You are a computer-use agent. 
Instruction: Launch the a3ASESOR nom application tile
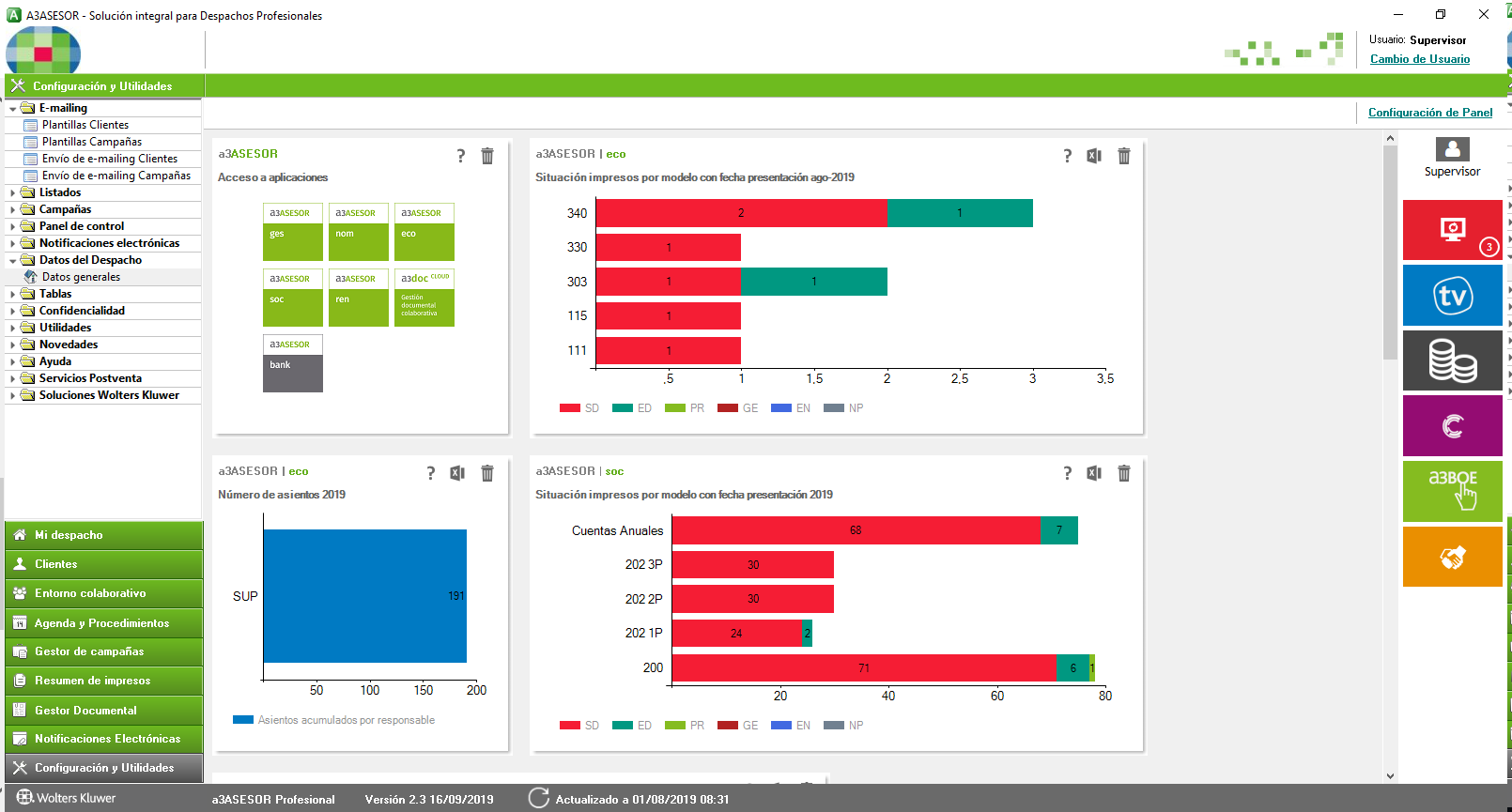coord(359,232)
